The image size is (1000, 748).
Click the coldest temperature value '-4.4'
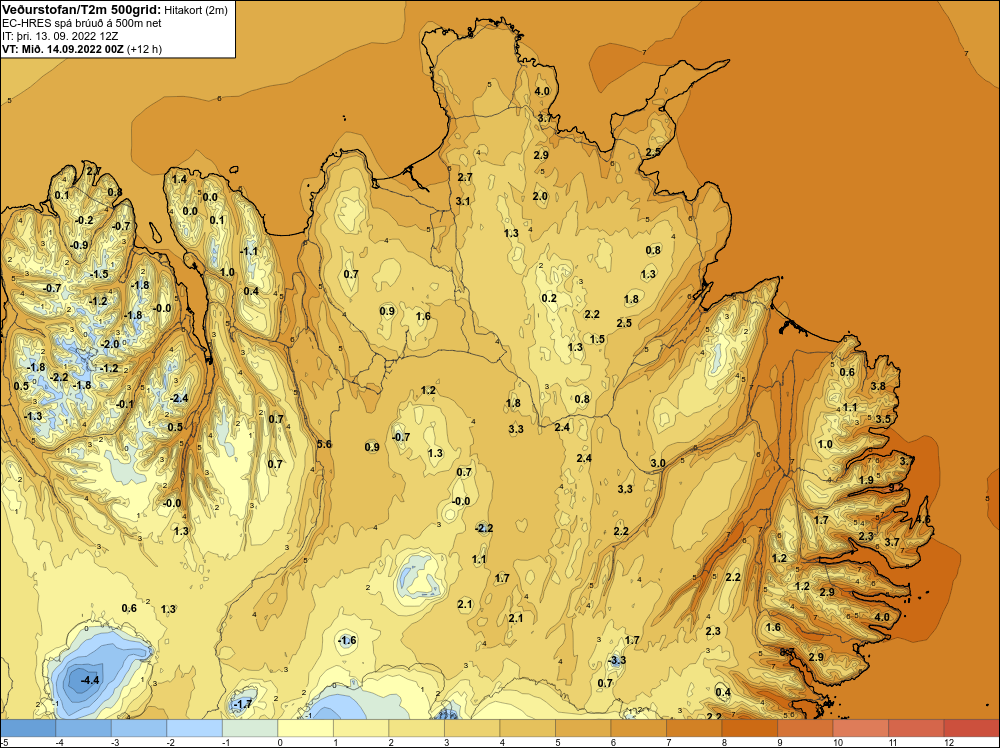(x=90, y=680)
